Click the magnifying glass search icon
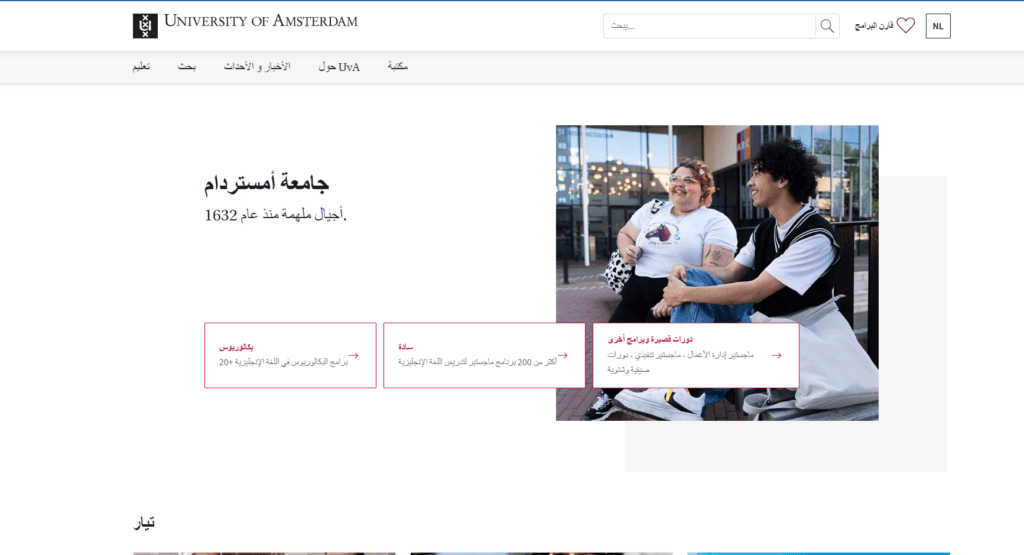 click(x=827, y=26)
